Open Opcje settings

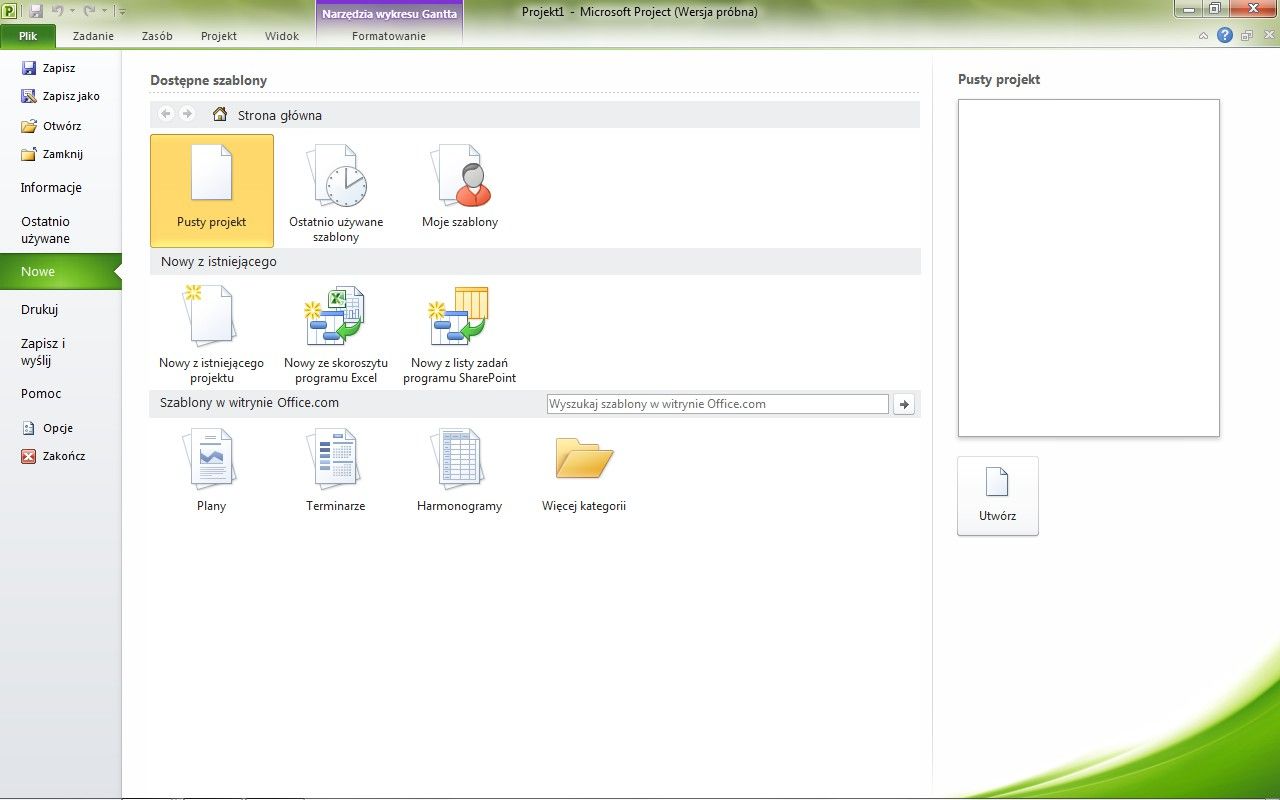pyautogui.click(x=47, y=428)
